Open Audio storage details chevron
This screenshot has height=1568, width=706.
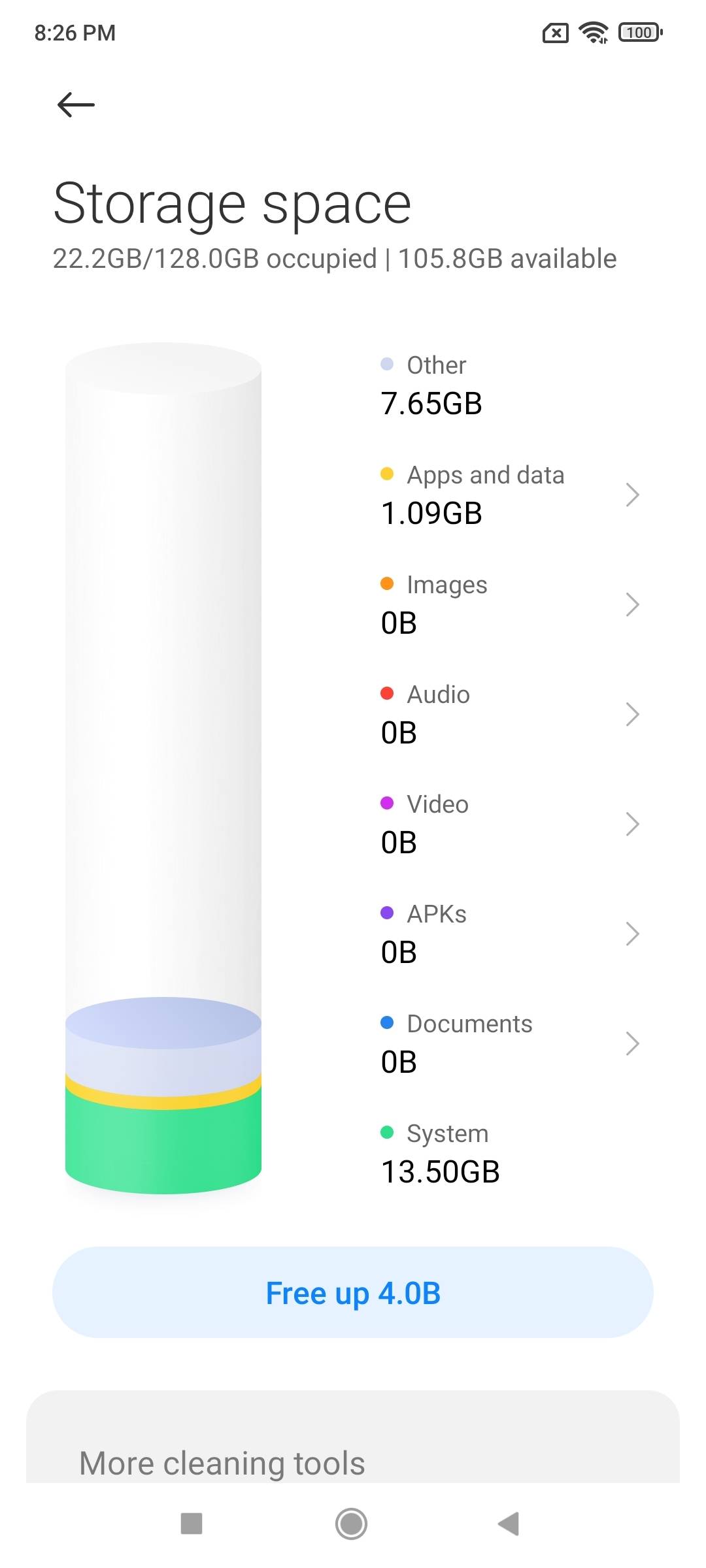coord(631,714)
